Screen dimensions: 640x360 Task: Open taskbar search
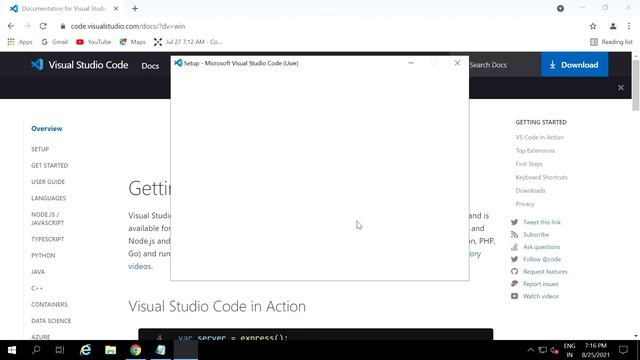click(x=36, y=350)
